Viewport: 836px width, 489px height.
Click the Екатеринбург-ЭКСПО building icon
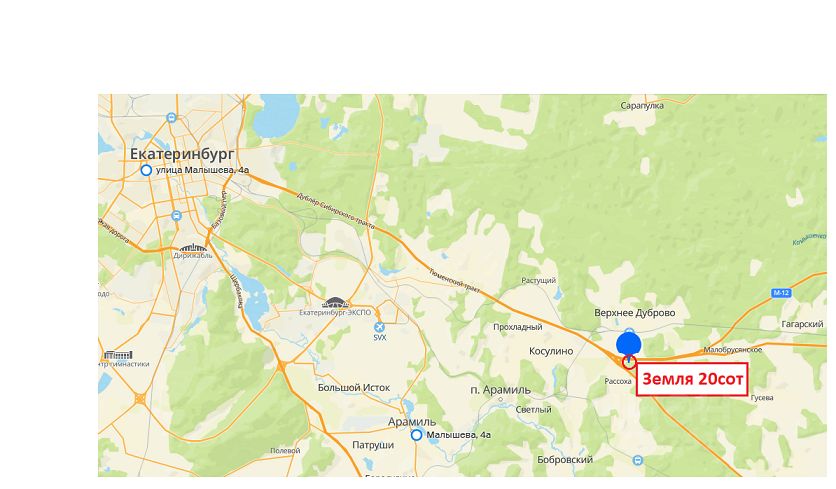click(335, 303)
